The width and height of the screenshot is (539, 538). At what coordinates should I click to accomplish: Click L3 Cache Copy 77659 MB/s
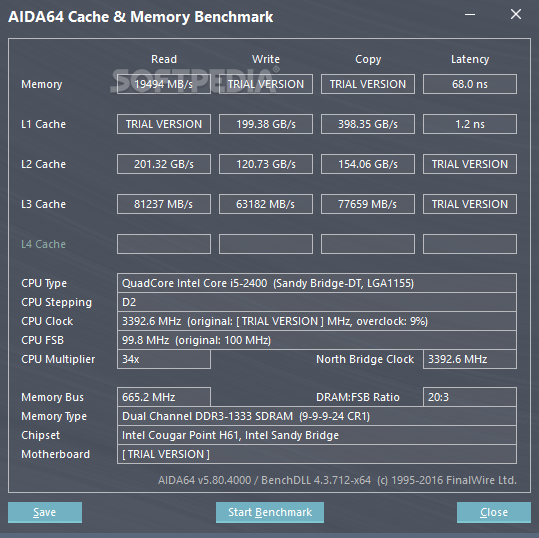(368, 204)
